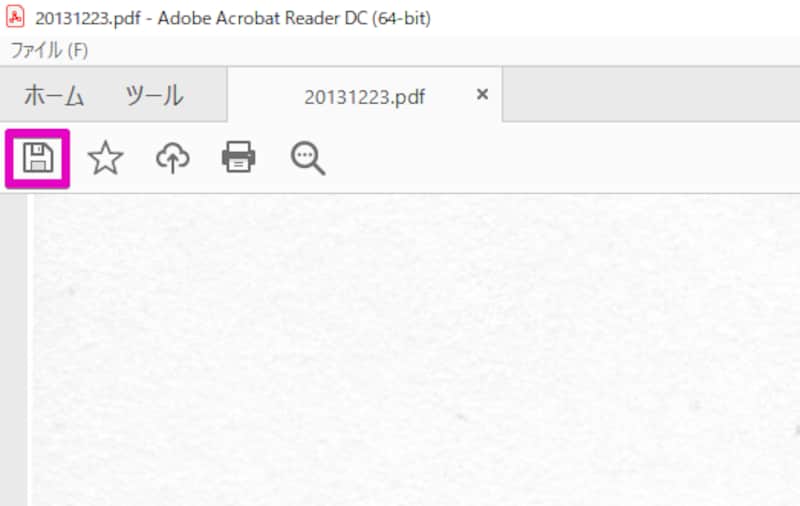
Task: Print the document using the printer icon
Action: click(239, 157)
